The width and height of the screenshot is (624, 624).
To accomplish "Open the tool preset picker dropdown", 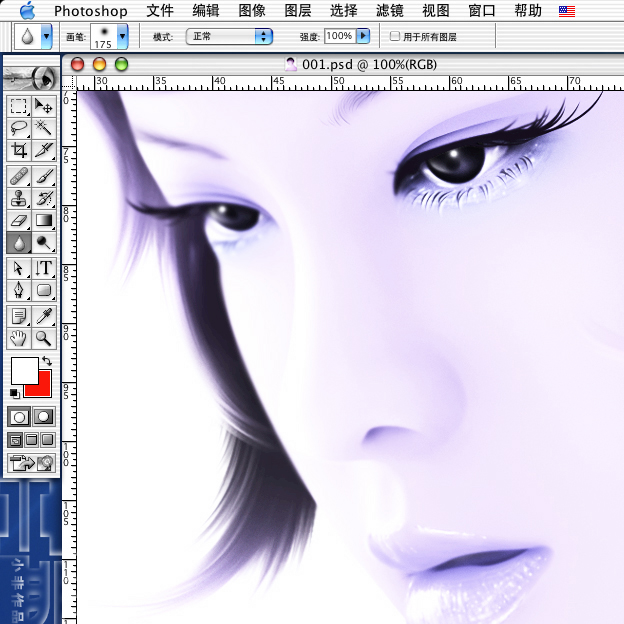I will [47, 36].
